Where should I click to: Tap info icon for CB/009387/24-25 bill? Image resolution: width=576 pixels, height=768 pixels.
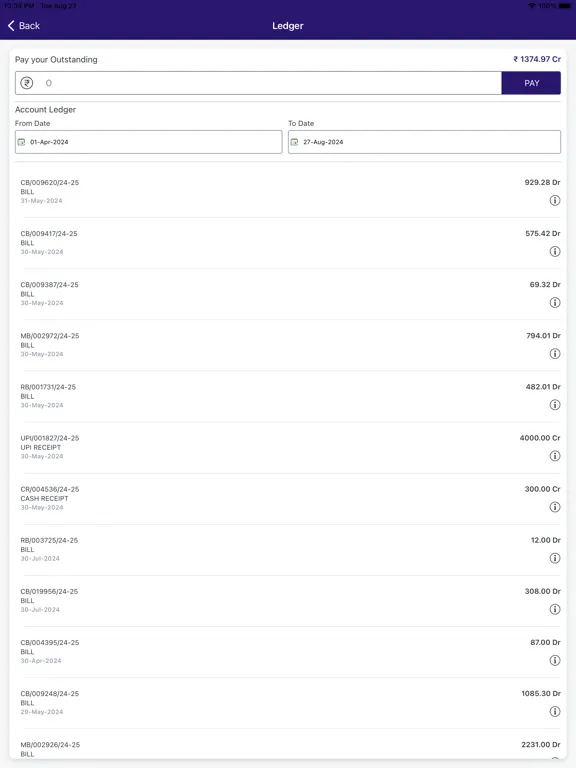coord(554,303)
